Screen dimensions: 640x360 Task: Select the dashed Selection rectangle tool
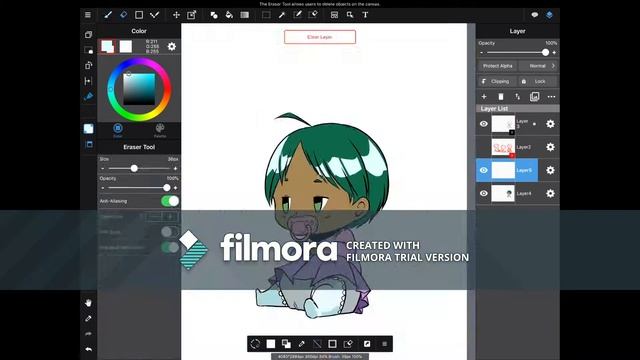(266, 15)
